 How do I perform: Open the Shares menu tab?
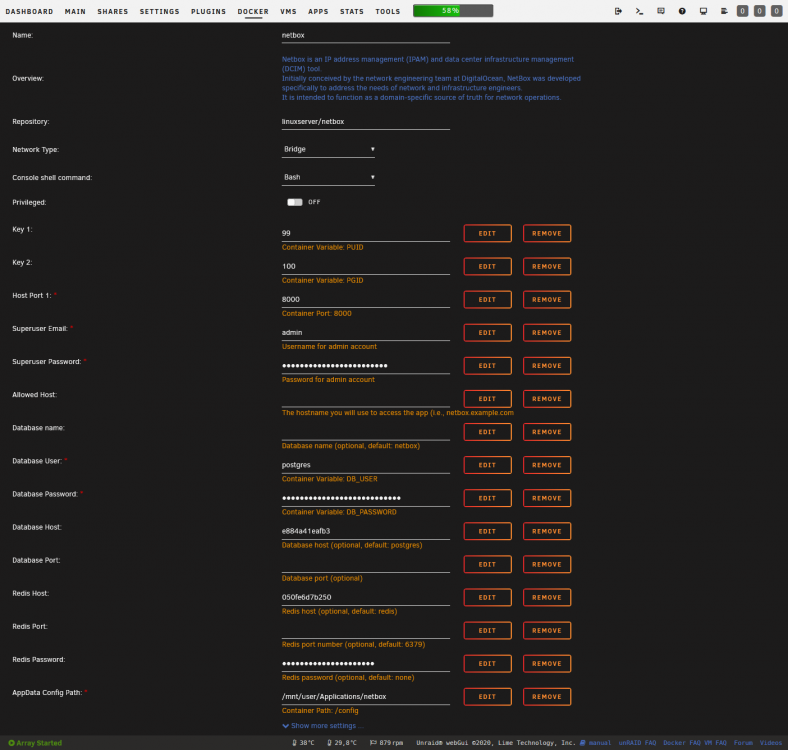(x=113, y=11)
